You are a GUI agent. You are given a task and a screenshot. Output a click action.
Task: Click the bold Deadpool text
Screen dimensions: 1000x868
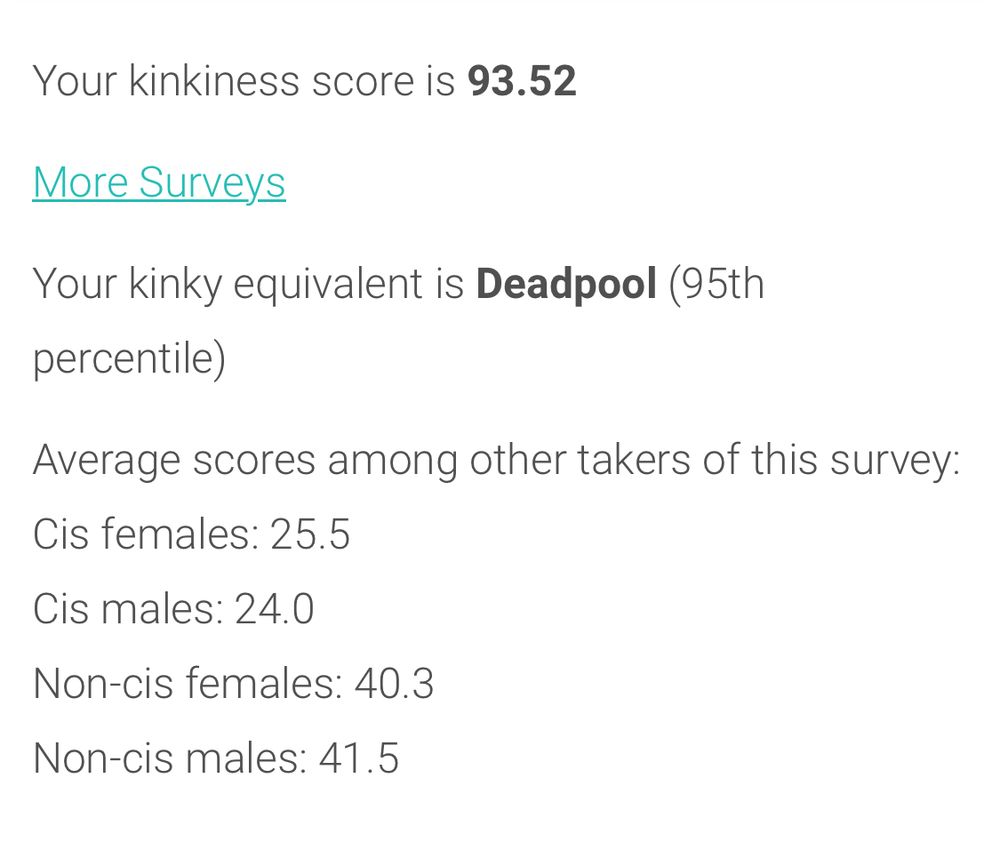(x=569, y=283)
